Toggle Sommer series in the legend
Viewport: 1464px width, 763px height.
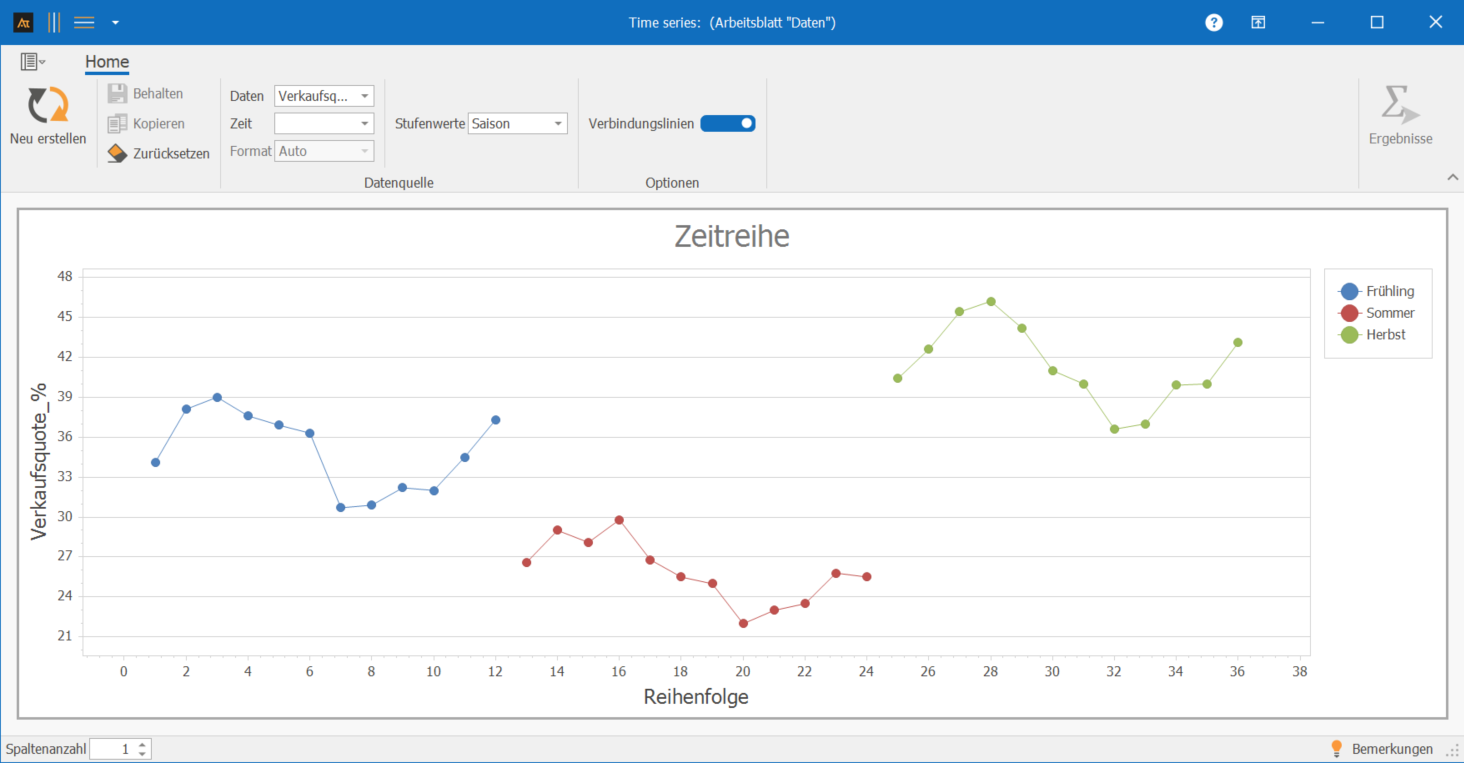pyautogui.click(x=1350, y=313)
